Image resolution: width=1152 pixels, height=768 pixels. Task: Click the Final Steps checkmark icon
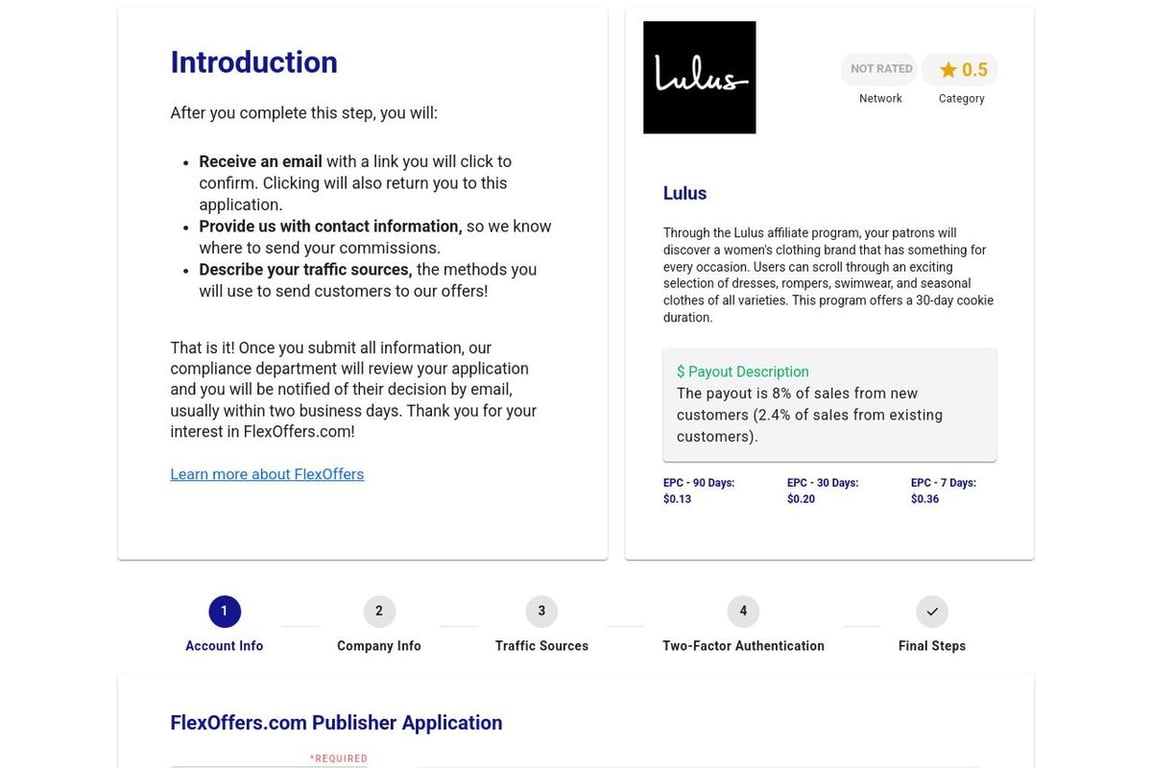point(932,611)
